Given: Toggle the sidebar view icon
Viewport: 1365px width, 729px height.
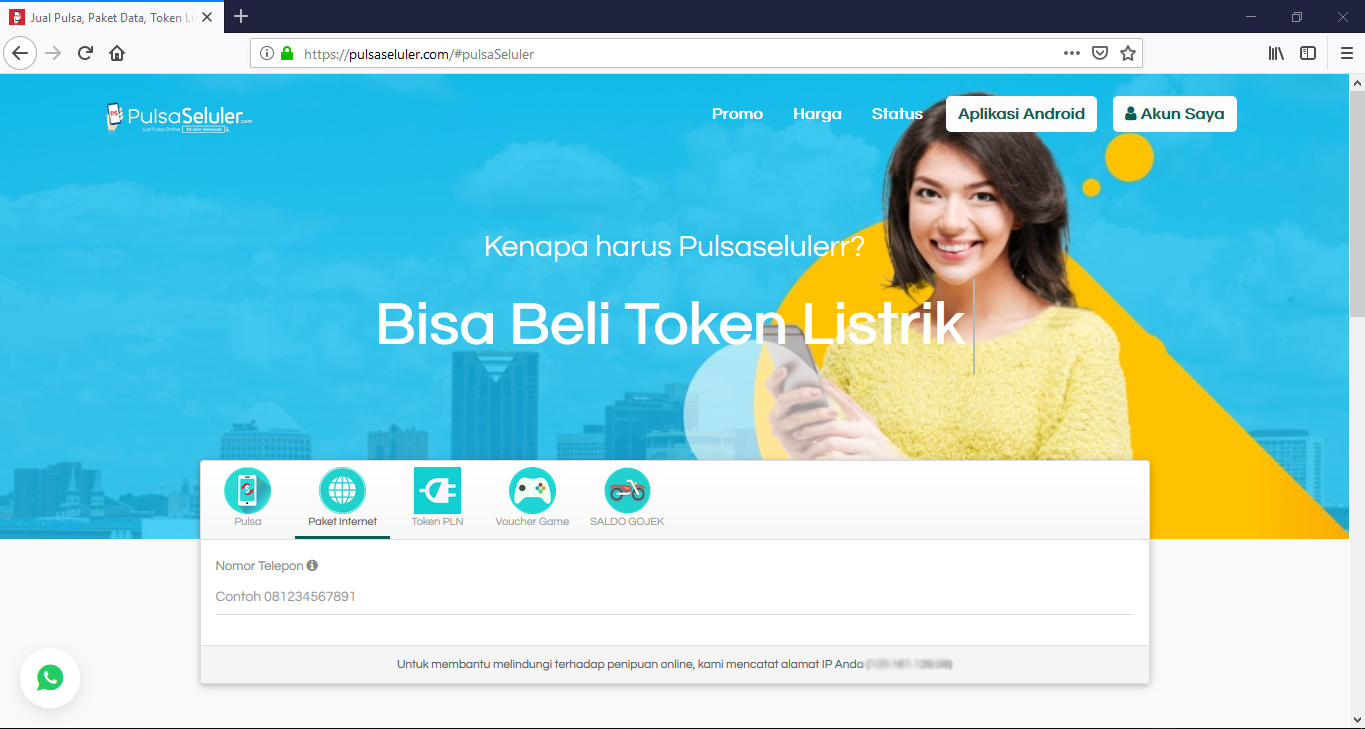Looking at the screenshot, I should pyautogui.click(x=1308, y=54).
